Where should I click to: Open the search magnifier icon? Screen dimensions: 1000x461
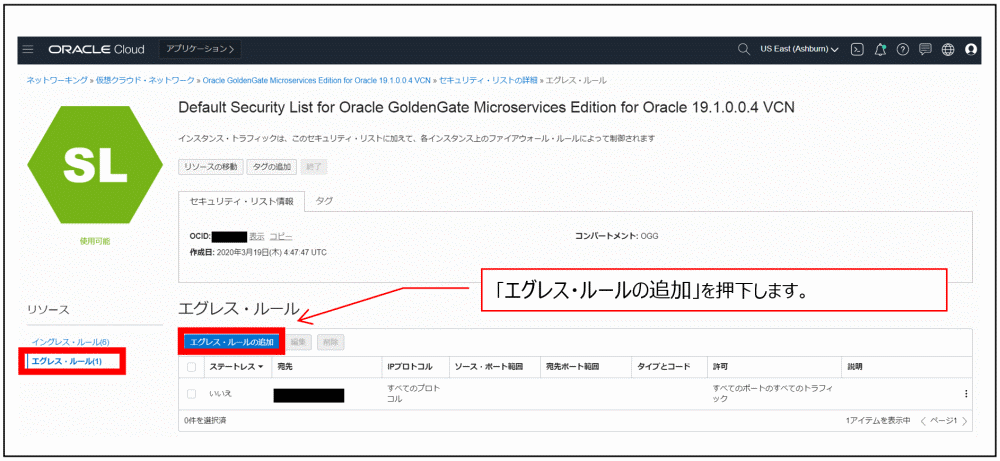(744, 49)
